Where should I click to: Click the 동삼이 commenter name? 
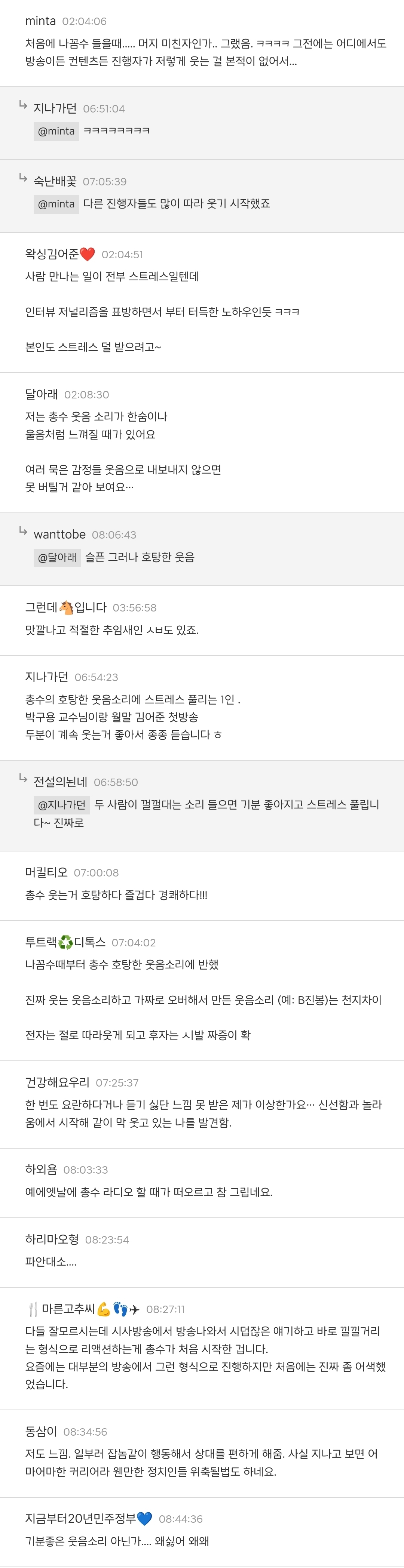[41, 1432]
